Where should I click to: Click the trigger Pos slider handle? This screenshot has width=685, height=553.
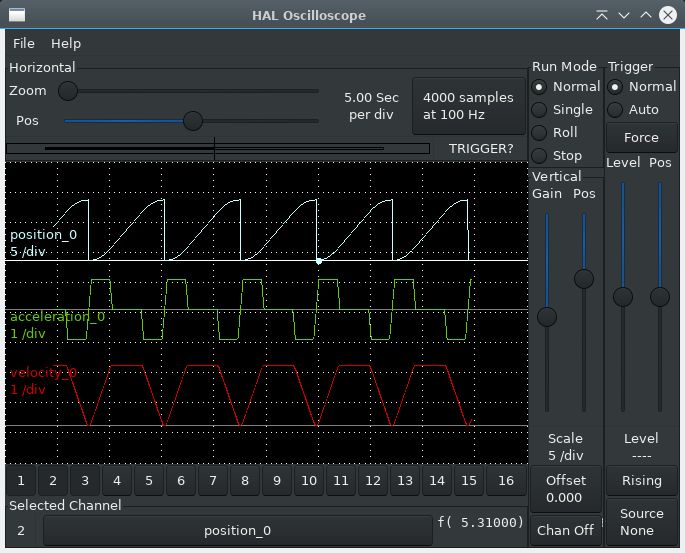pos(660,297)
